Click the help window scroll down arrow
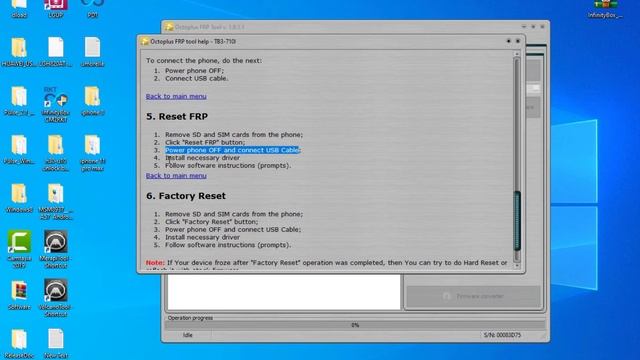Screen dimensions: 640x360 (x=517, y=266)
